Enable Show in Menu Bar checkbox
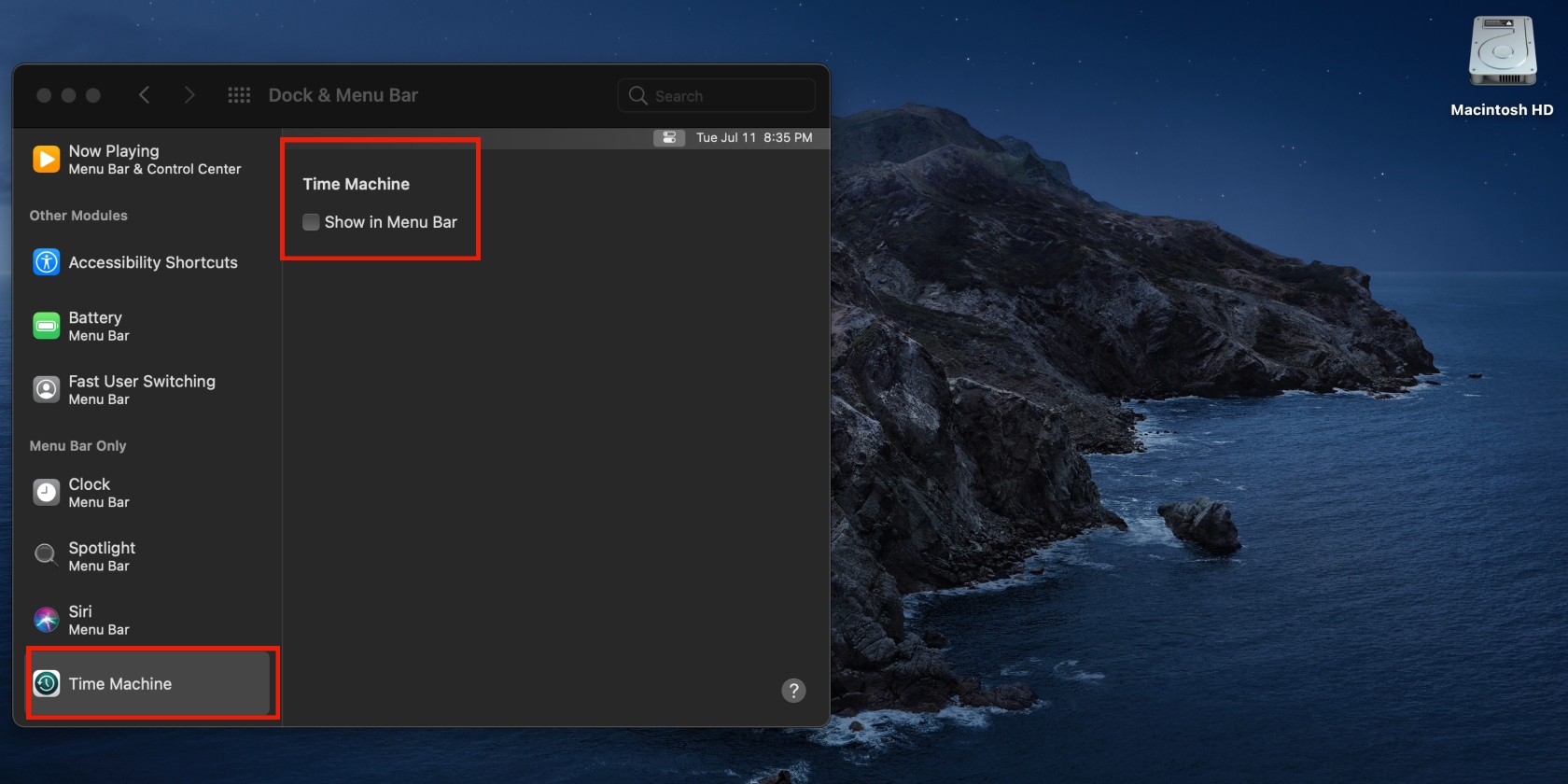The height and width of the screenshot is (784, 1568). tap(311, 222)
